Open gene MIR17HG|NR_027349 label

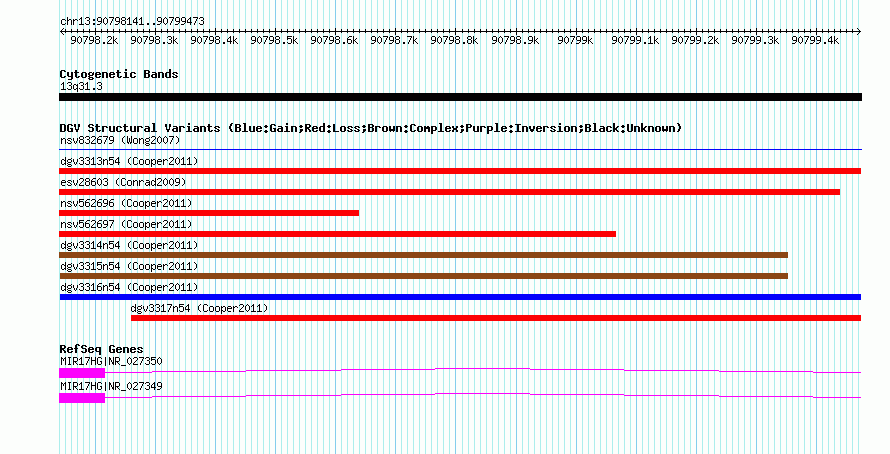click(x=111, y=386)
